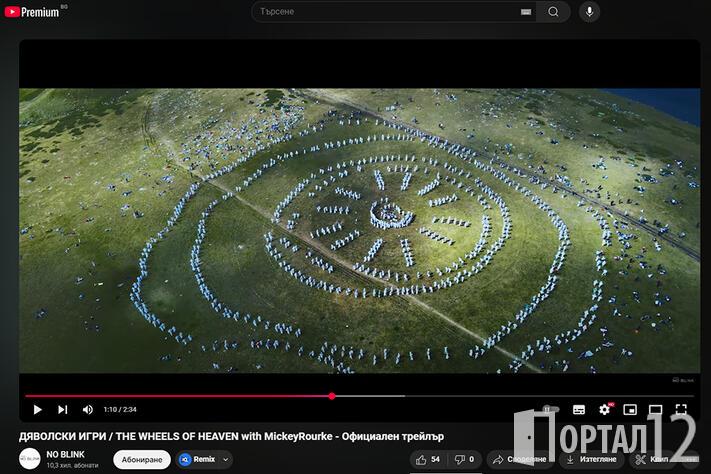Start voice search with the microphone
This screenshot has height=474, width=711.
[x=589, y=12]
